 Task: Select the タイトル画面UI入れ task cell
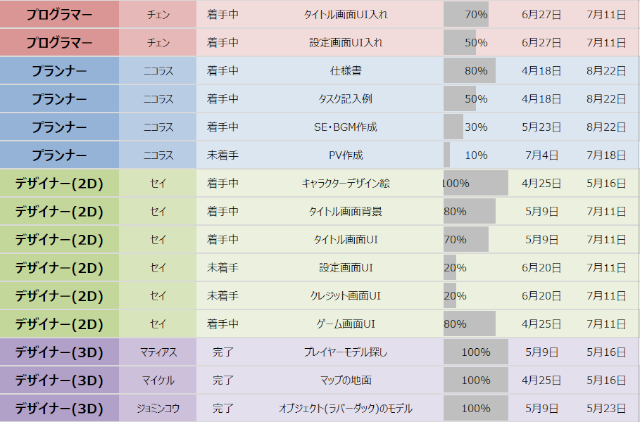[x=344, y=15]
